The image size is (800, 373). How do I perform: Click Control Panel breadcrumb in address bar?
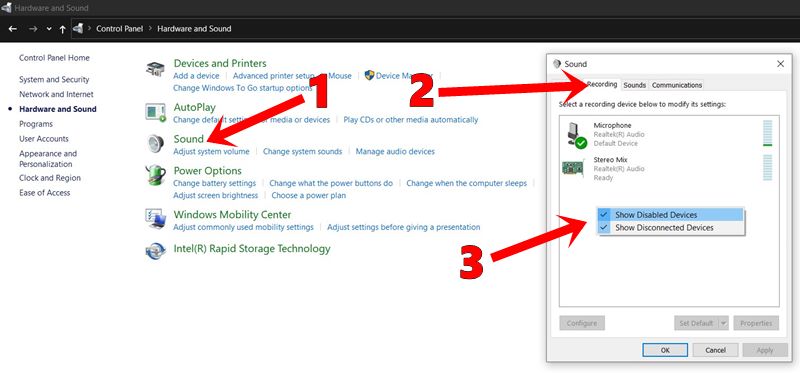pyautogui.click(x=120, y=29)
